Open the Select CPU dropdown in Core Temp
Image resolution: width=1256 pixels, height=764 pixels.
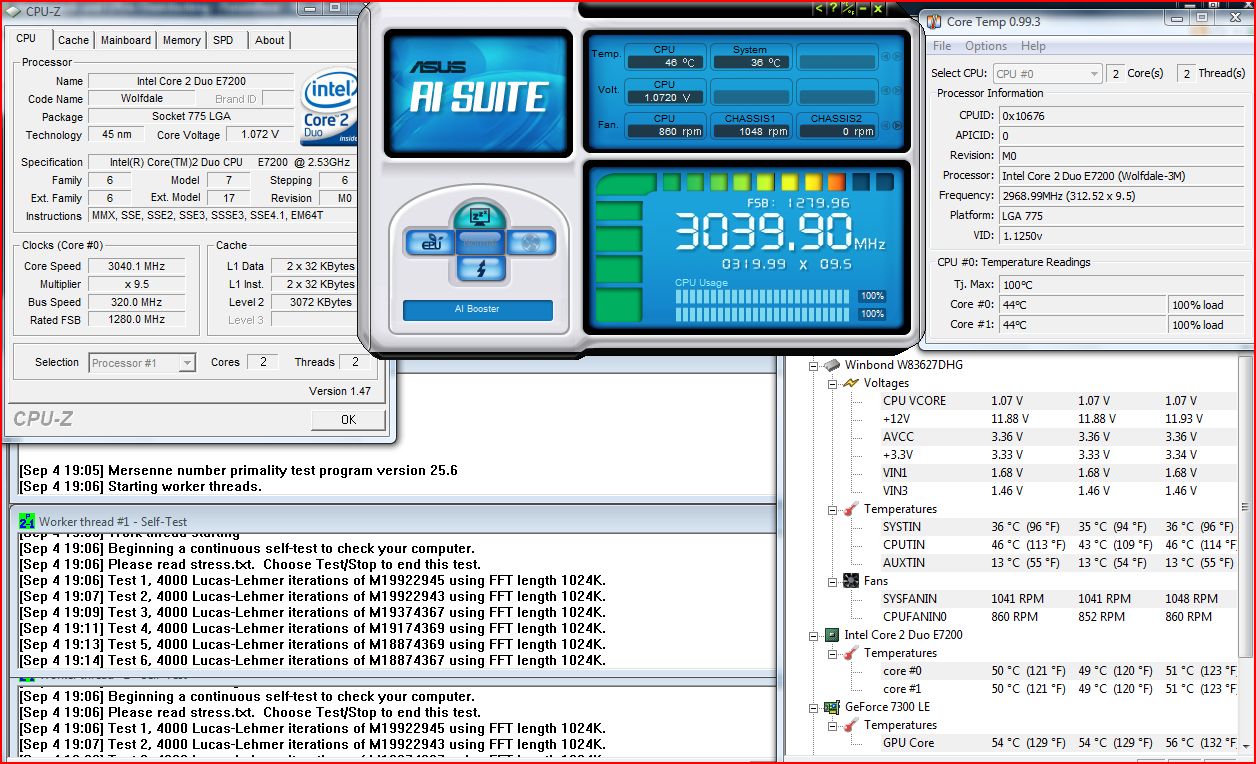[1047, 73]
